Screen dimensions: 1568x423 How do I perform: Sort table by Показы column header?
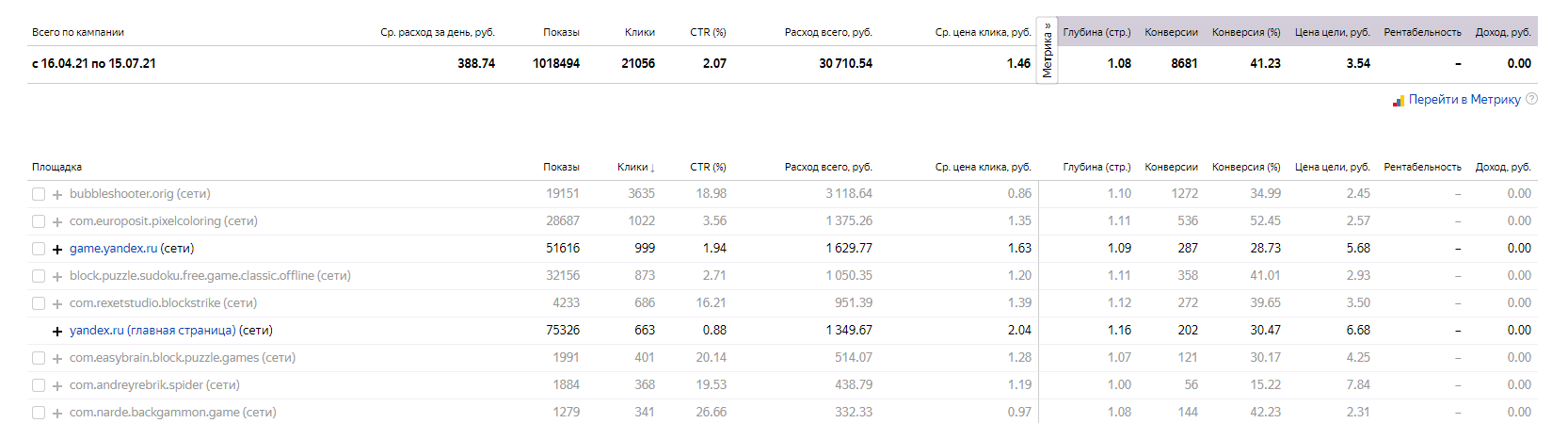[561, 167]
